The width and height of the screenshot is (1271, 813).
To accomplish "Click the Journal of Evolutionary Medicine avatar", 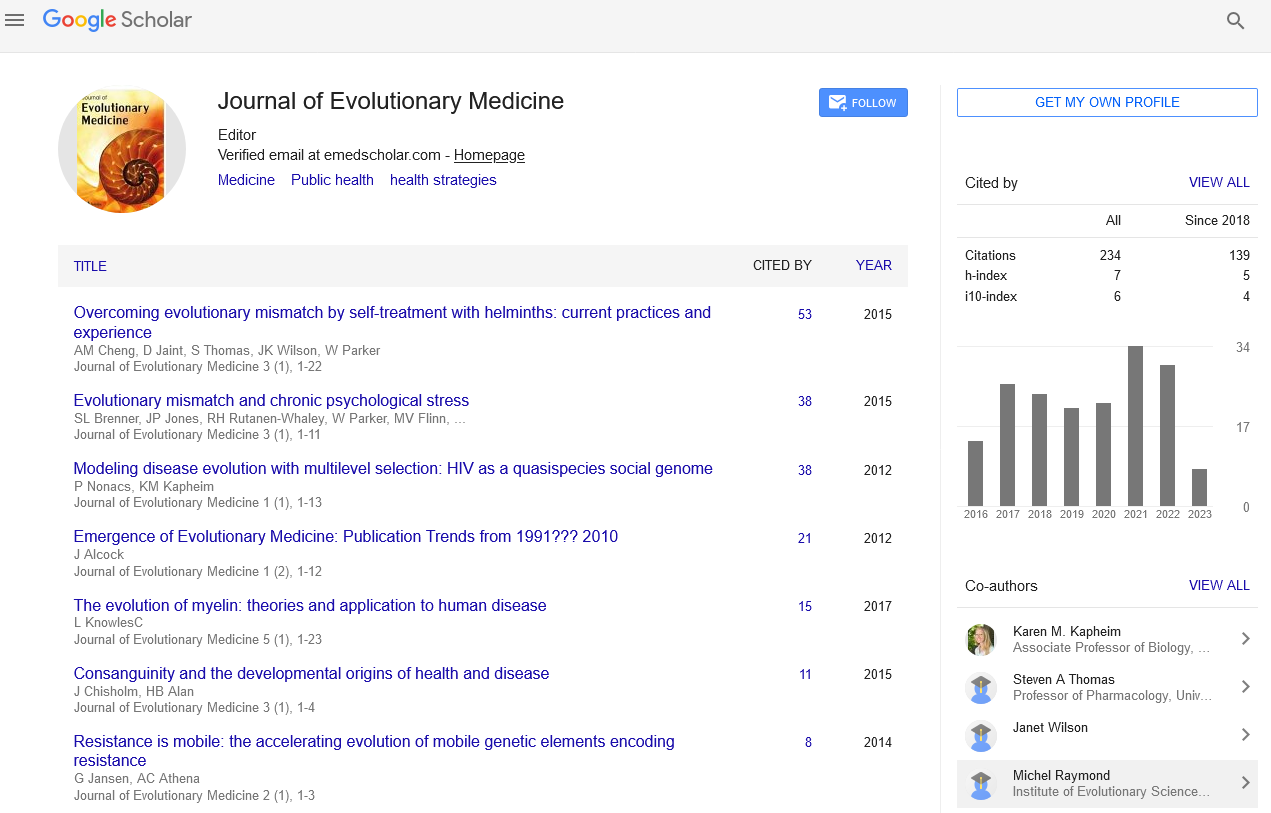I will [122, 150].
